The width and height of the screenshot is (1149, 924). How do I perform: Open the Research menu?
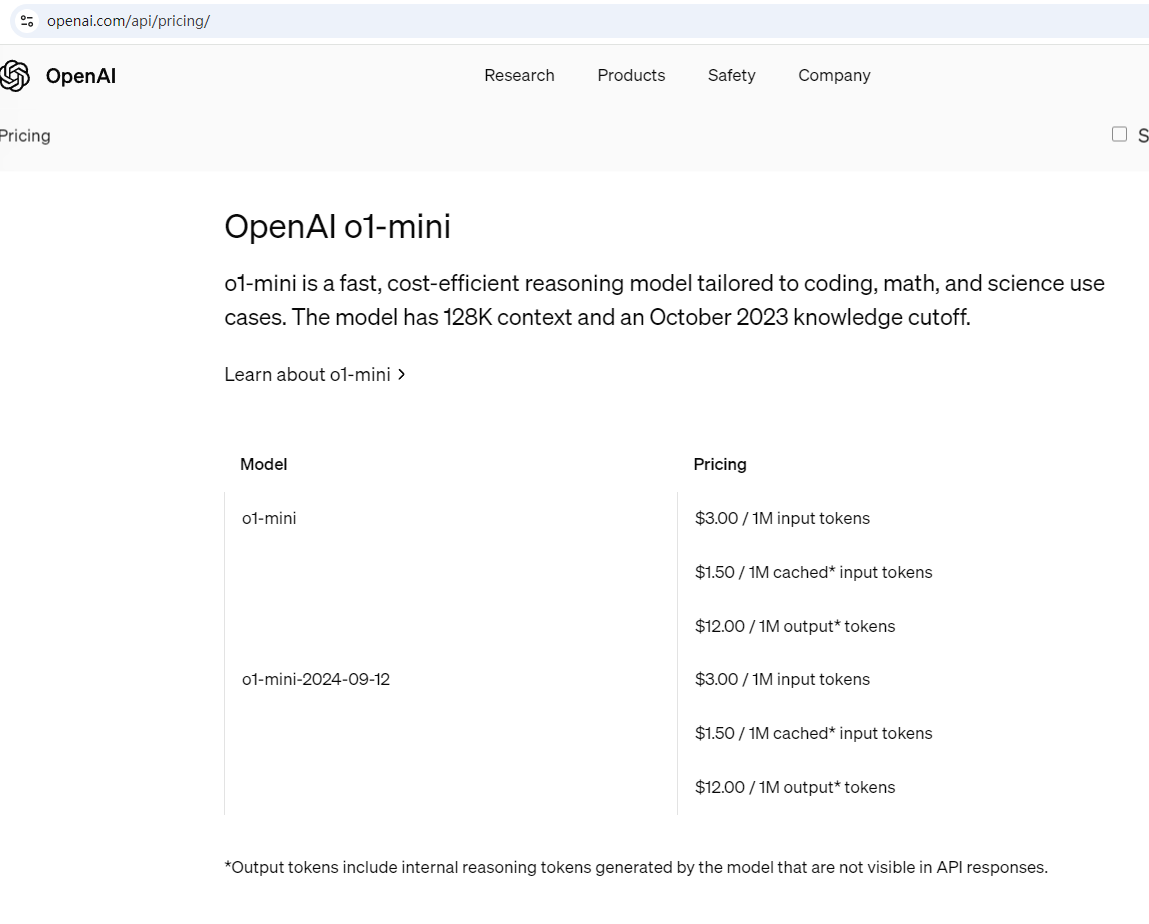click(x=519, y=75)
